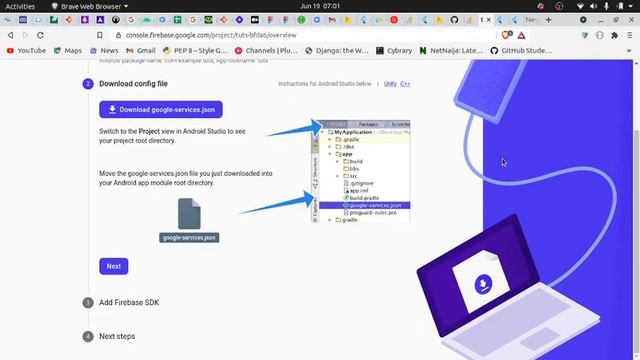Viewport: 640px width, 360px height.
Task: Expand the Next steps section
Action: tap(117, 336)
